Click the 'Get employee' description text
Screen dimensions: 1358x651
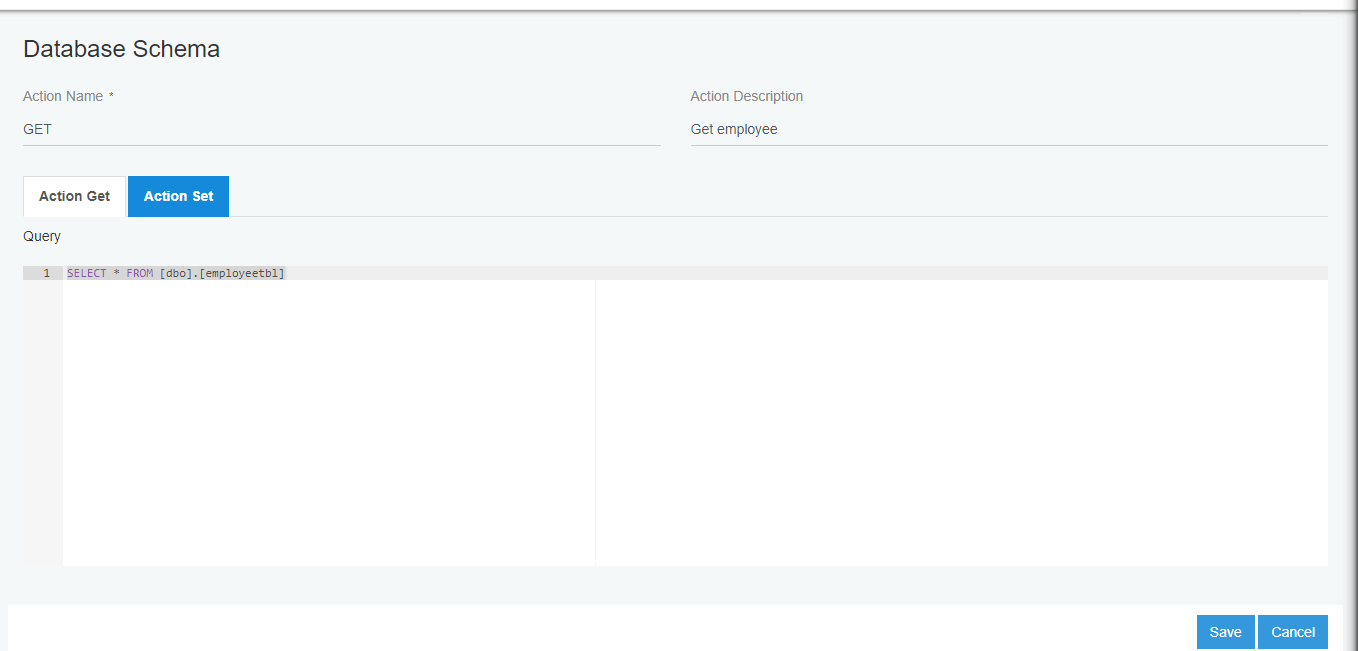click(x=734, y=129)
